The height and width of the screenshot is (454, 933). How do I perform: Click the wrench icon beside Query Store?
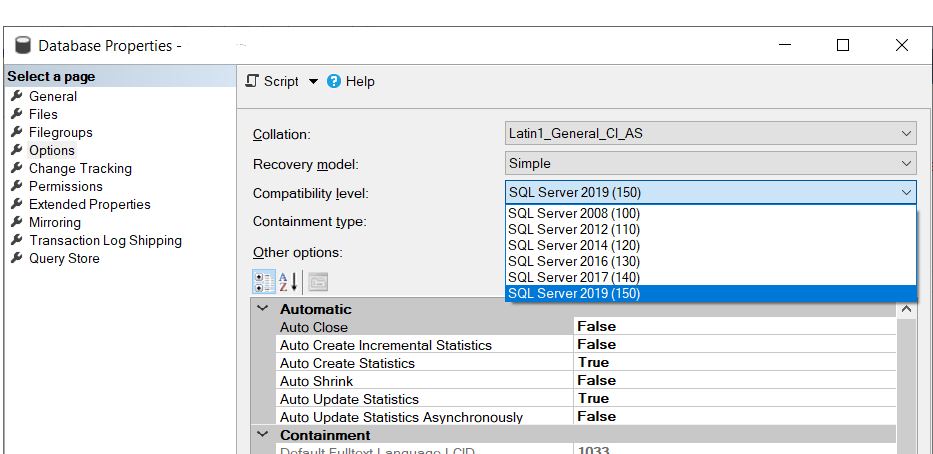pyautogui.click(x=17, y=258)
